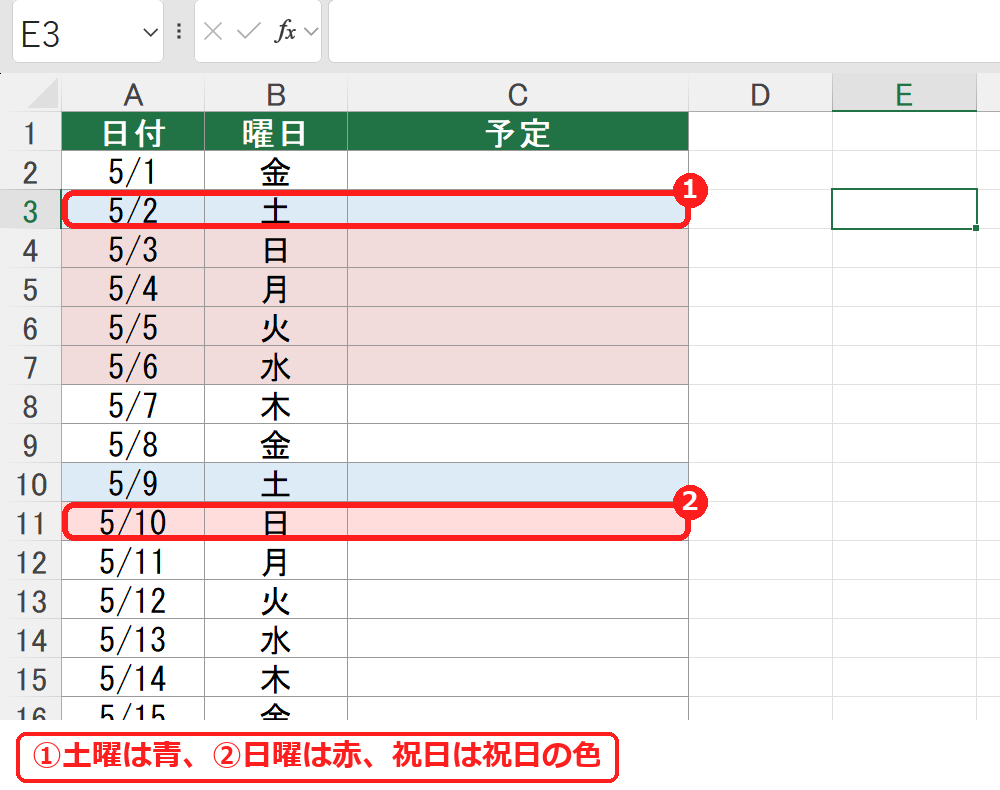1000x790 pixels.
Task: Click the 予定 cell for 5/12
Action: (x=518, y=601)
